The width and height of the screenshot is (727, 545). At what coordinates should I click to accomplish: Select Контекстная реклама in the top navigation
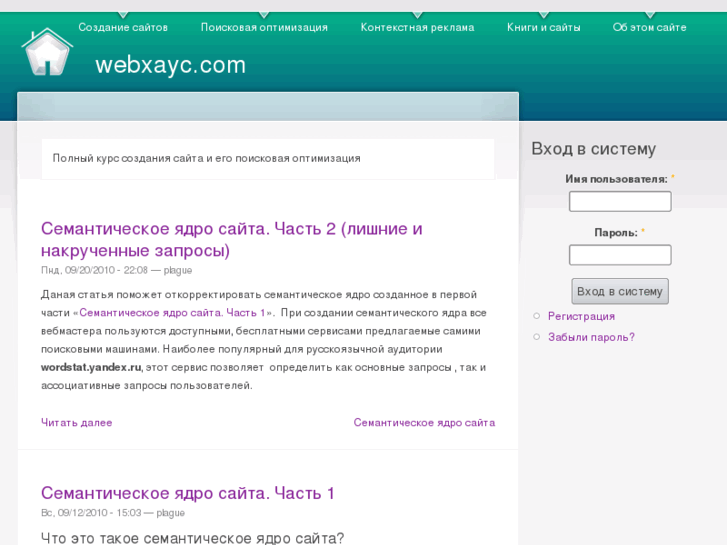click(x=417, y=27)
